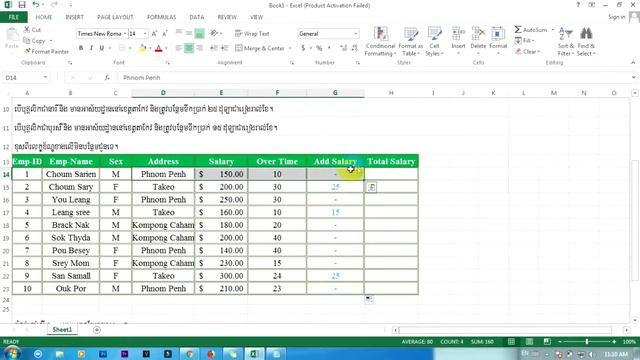Click the Decrease Font Size icon
Screen dimensions: 640x360
pos(165,34)
